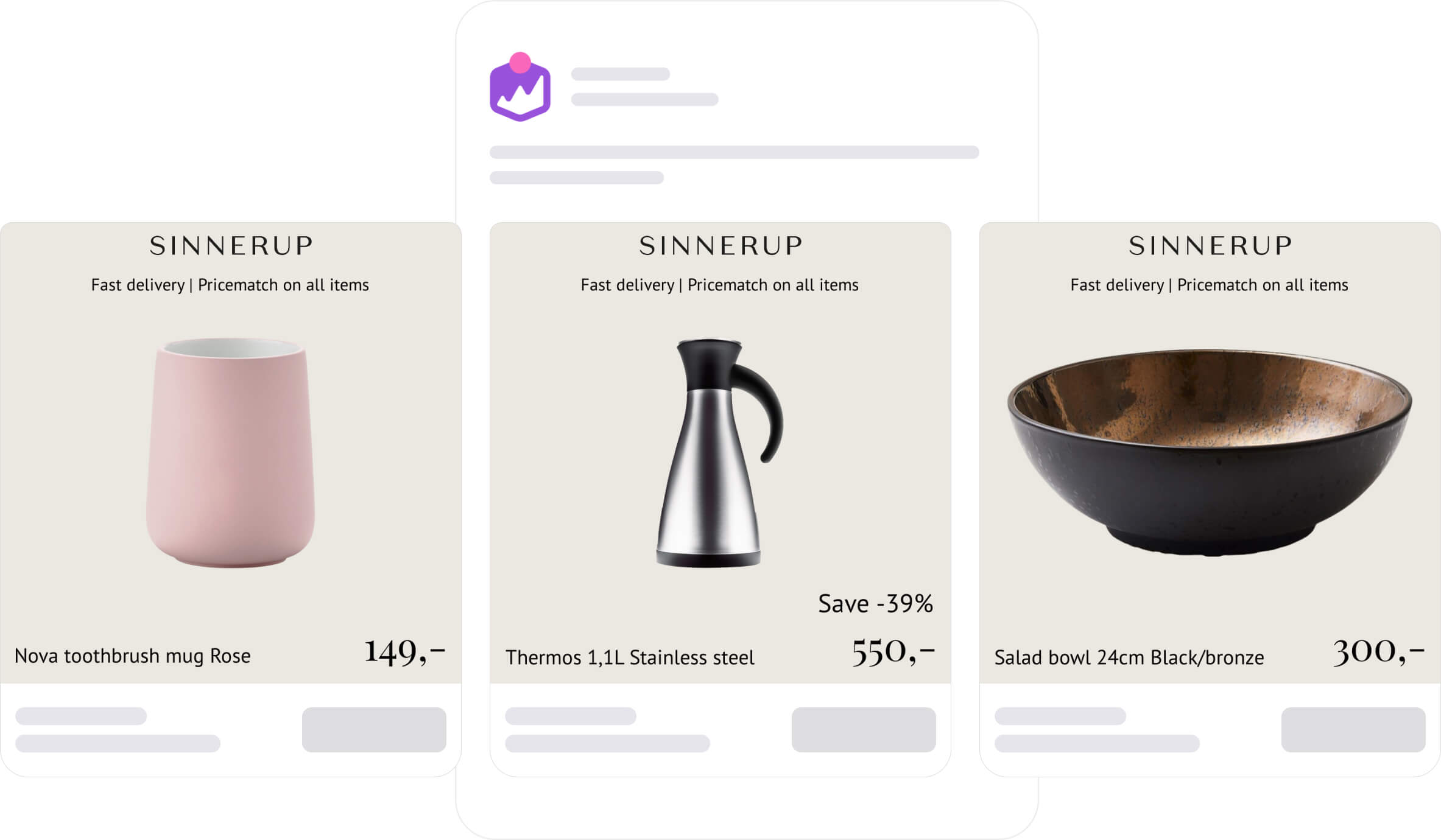
Task: Click SINNERUP logo on the thermos card
Action: click(720, 246)
